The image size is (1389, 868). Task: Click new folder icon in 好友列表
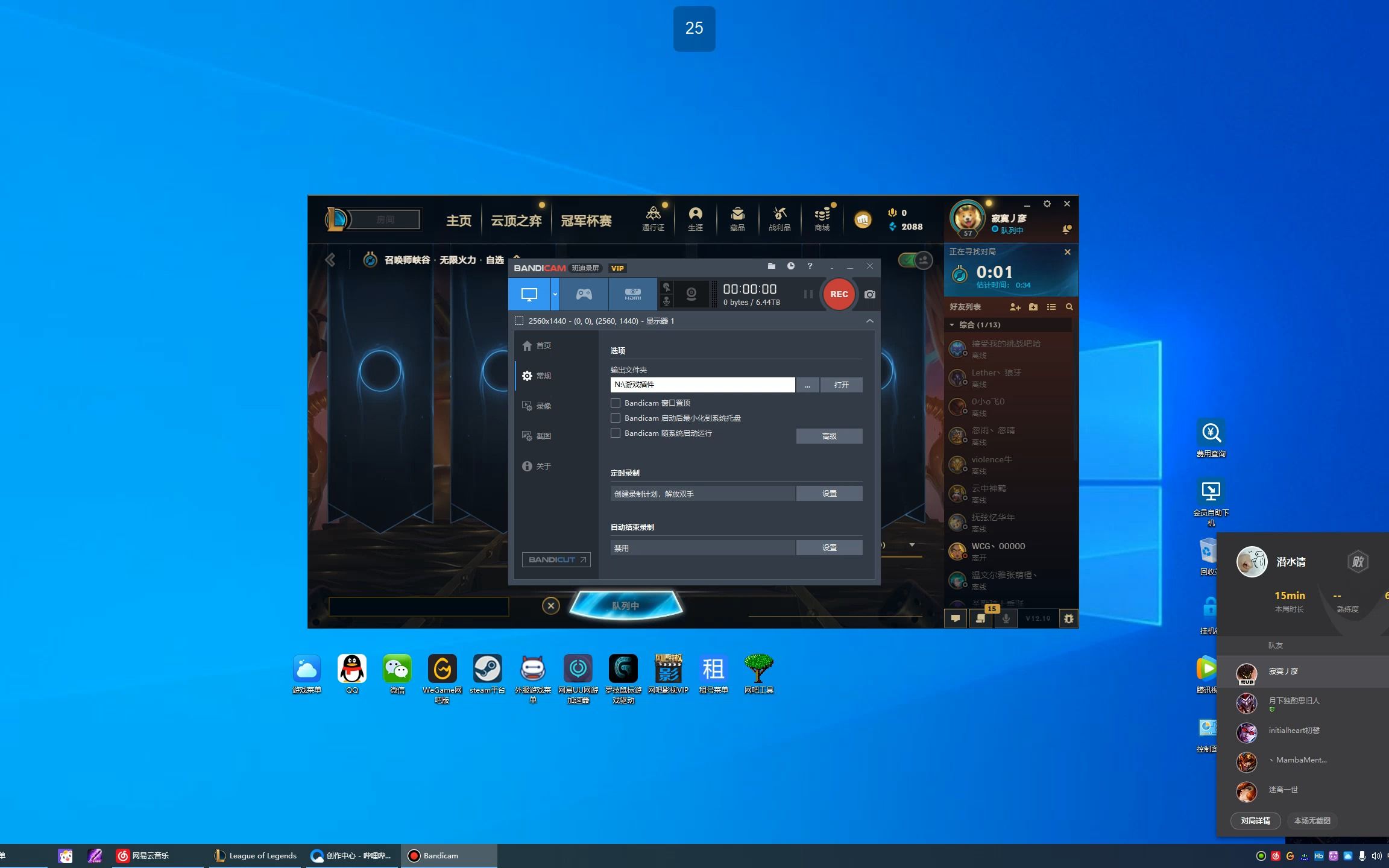coord(1033,307)
